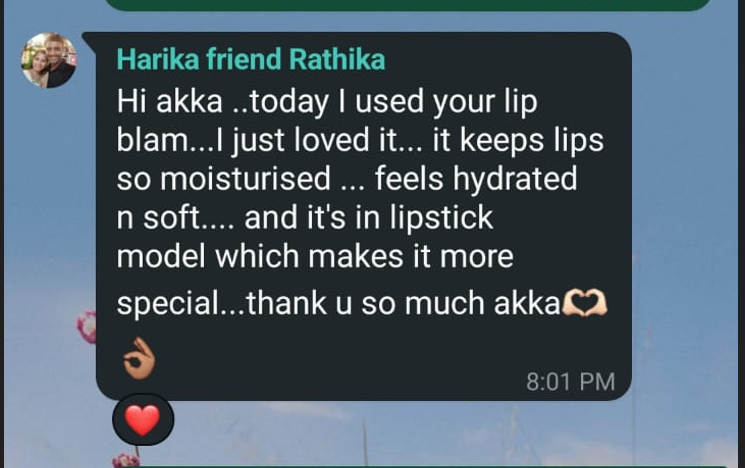745x468 pixels.
Task: Click the 8:01 PM timestamp
Action: click(570, 382)
